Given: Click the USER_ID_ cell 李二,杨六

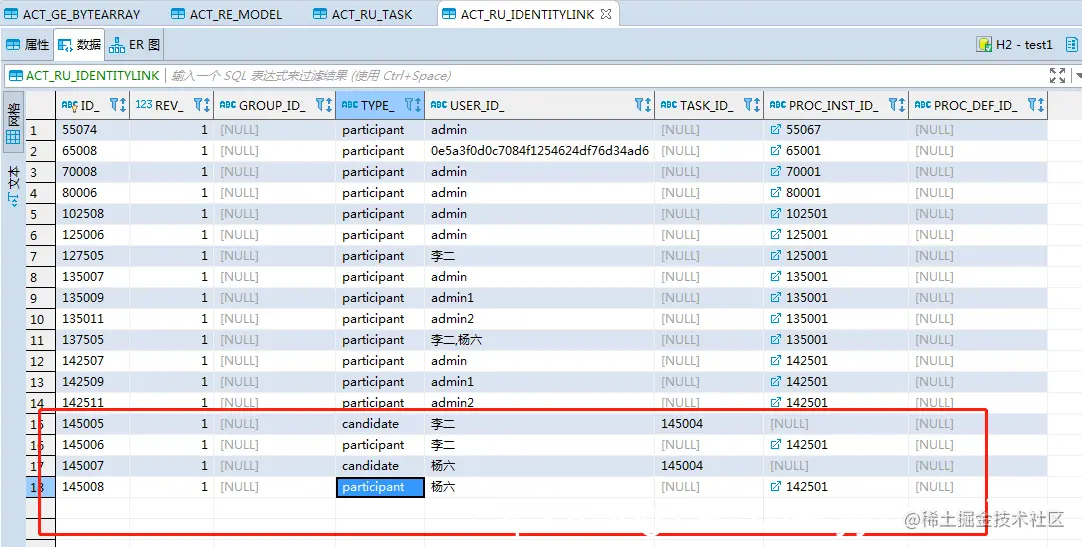Looking at the screenshot, I should coord(540,340).
